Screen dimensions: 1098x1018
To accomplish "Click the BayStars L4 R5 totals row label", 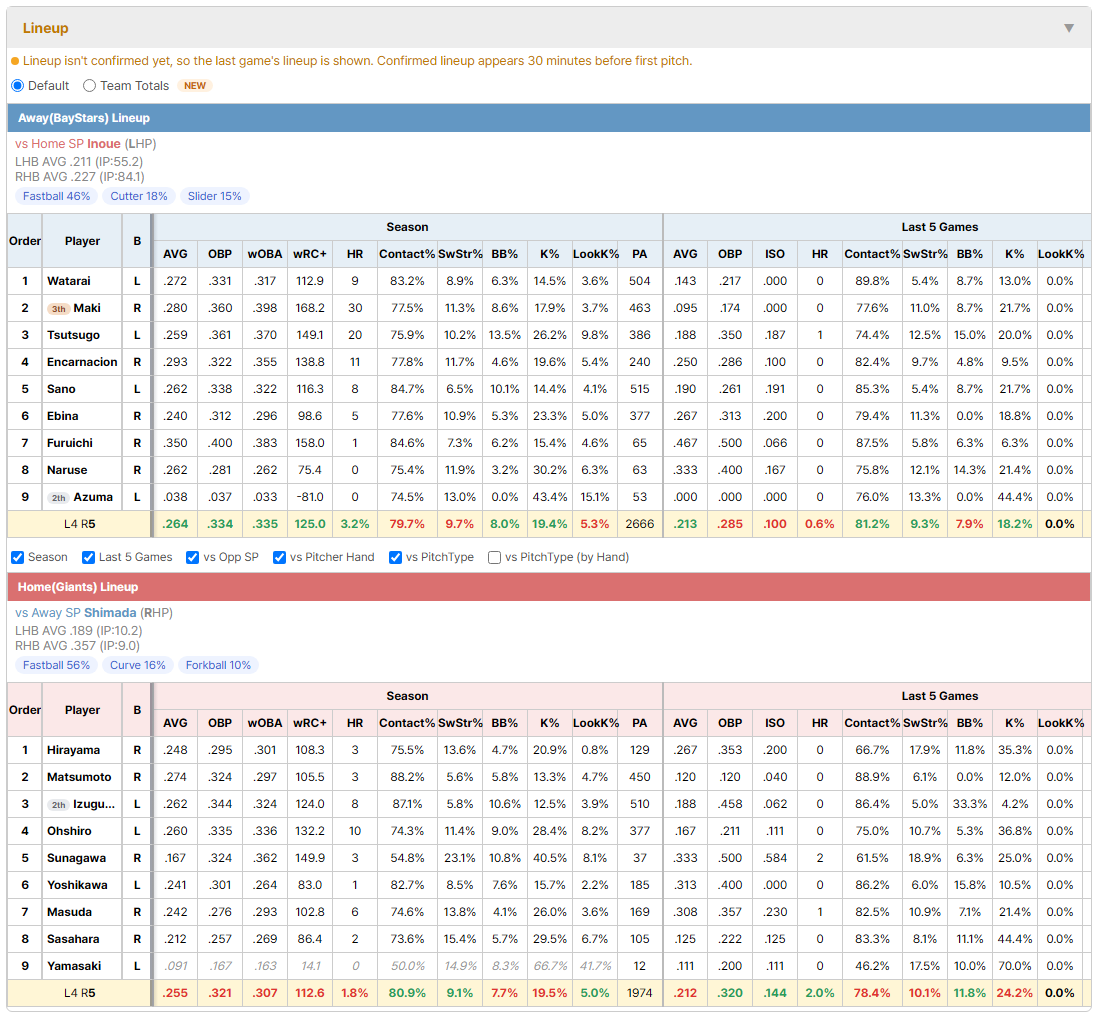I will point(79,524).
